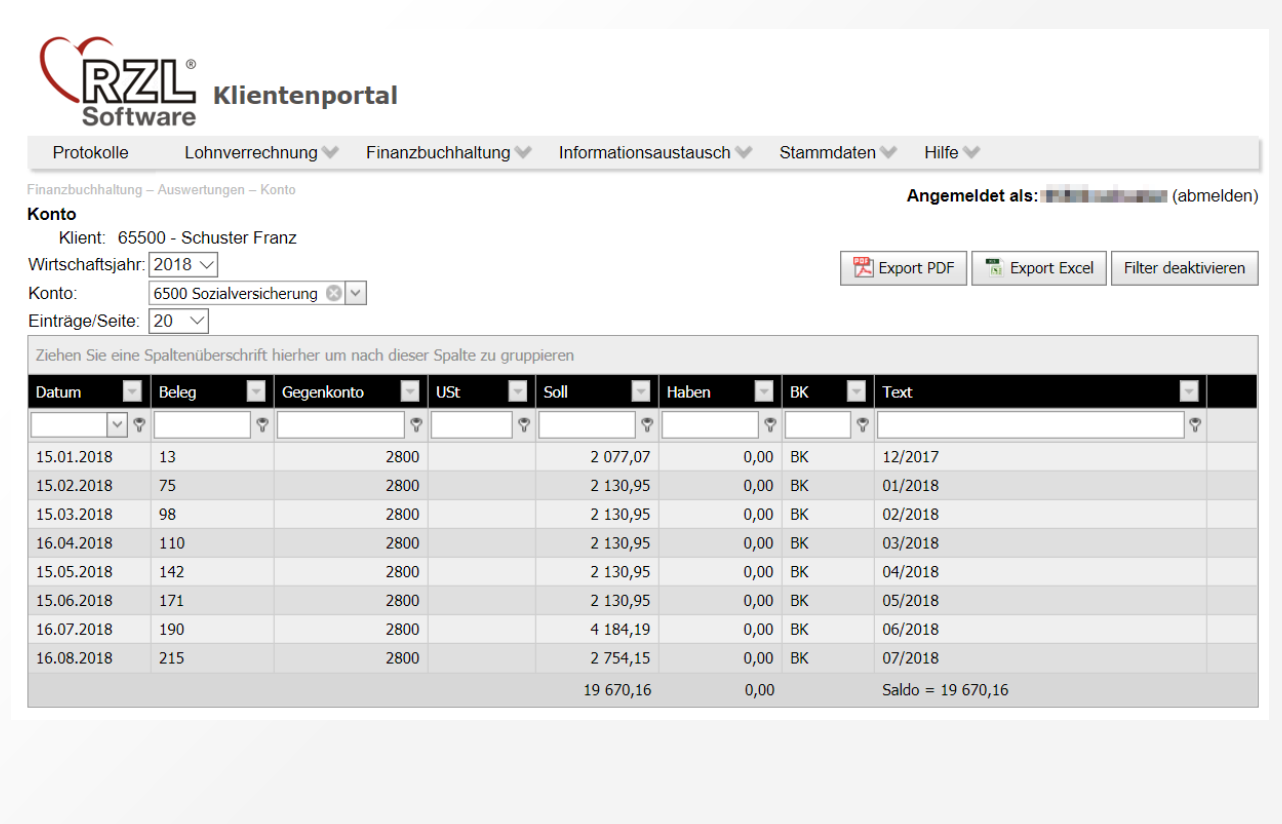Click the funnel filter icon under Datum column
The height and width of the screenshot is (824, 1282).
click(139, 424)
